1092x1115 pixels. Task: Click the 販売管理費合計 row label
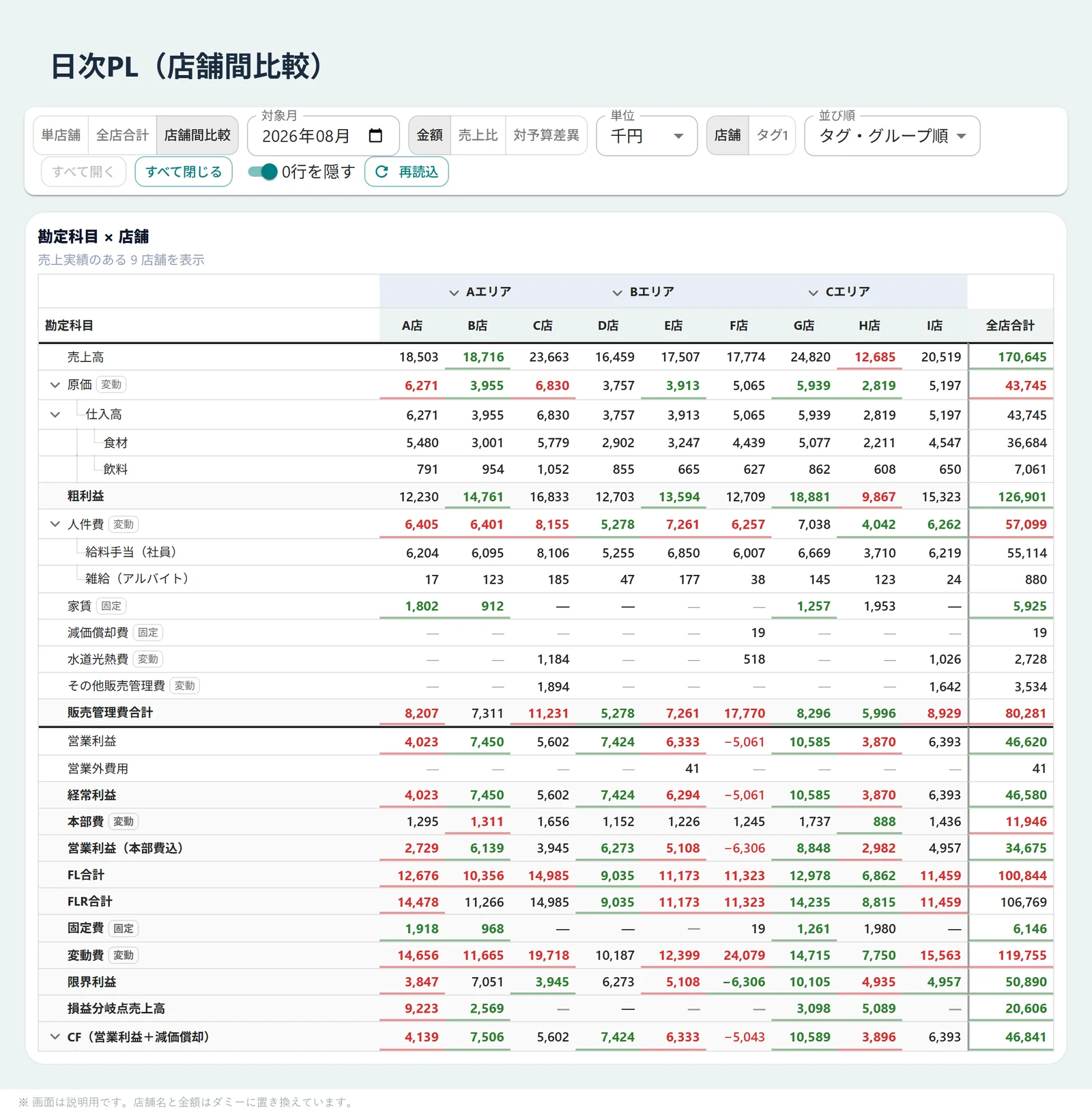pos(110,712)
